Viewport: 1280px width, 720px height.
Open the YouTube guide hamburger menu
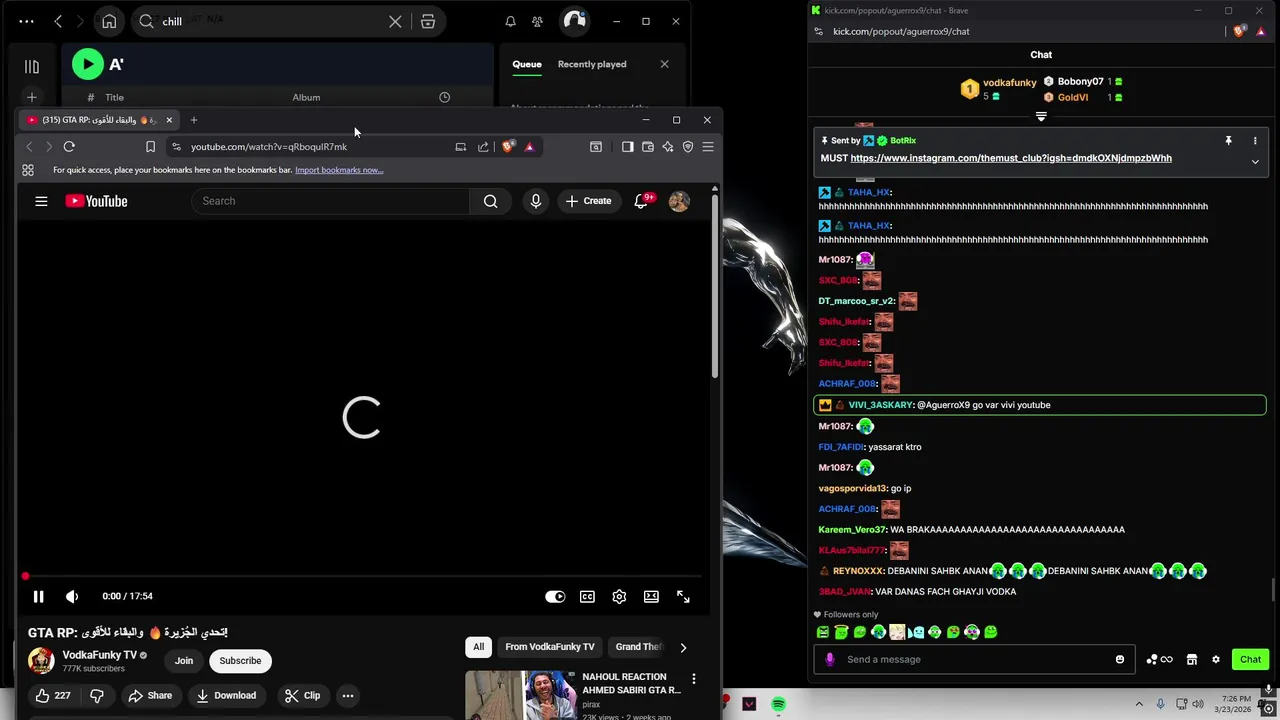click(41, 201)
